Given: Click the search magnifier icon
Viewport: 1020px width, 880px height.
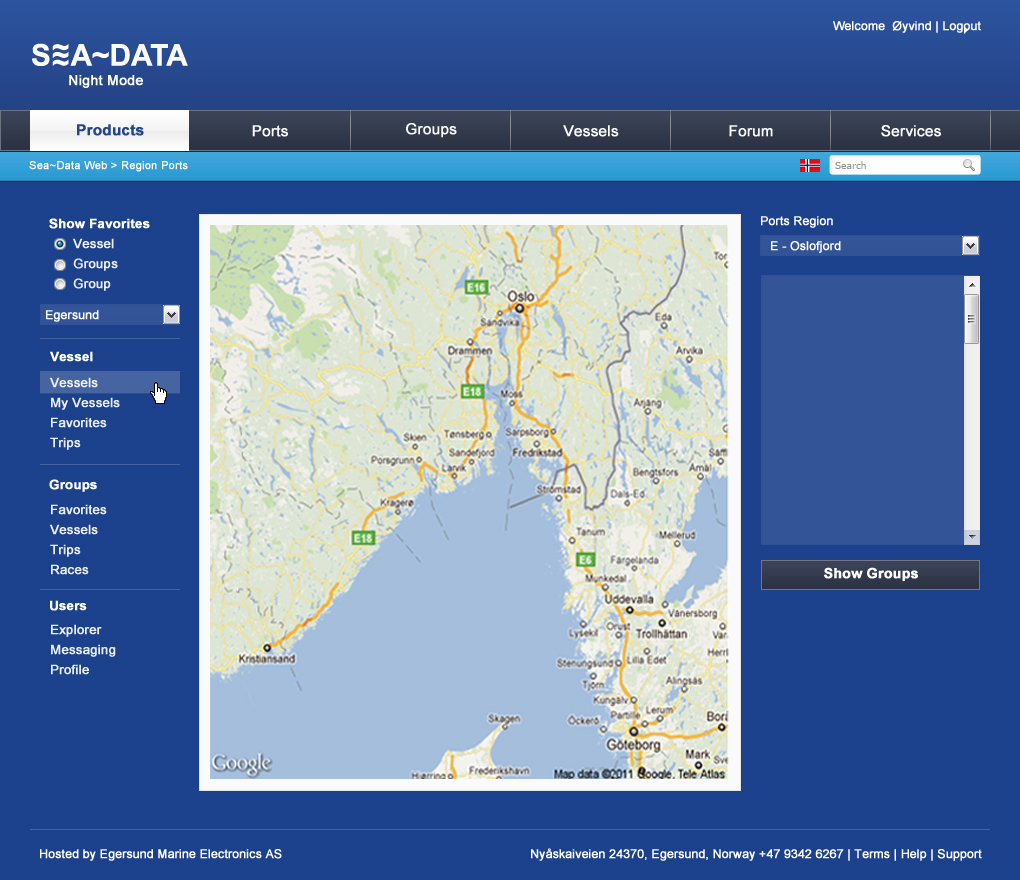Looking at the screenshot, I should click(968, 166).
